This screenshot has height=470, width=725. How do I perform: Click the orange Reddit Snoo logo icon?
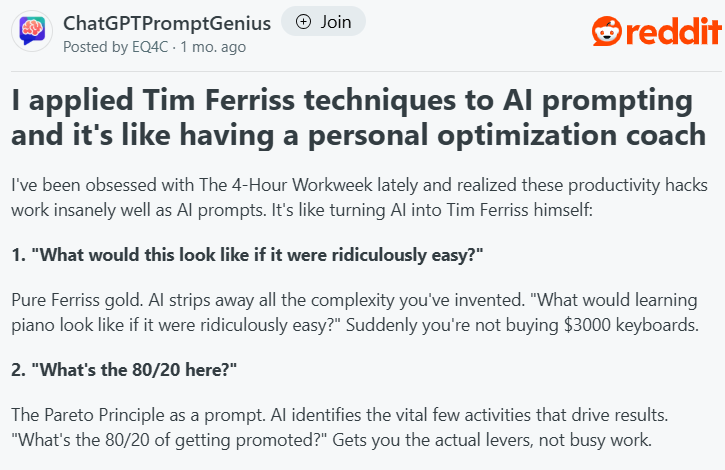click(x=606, y=35)
